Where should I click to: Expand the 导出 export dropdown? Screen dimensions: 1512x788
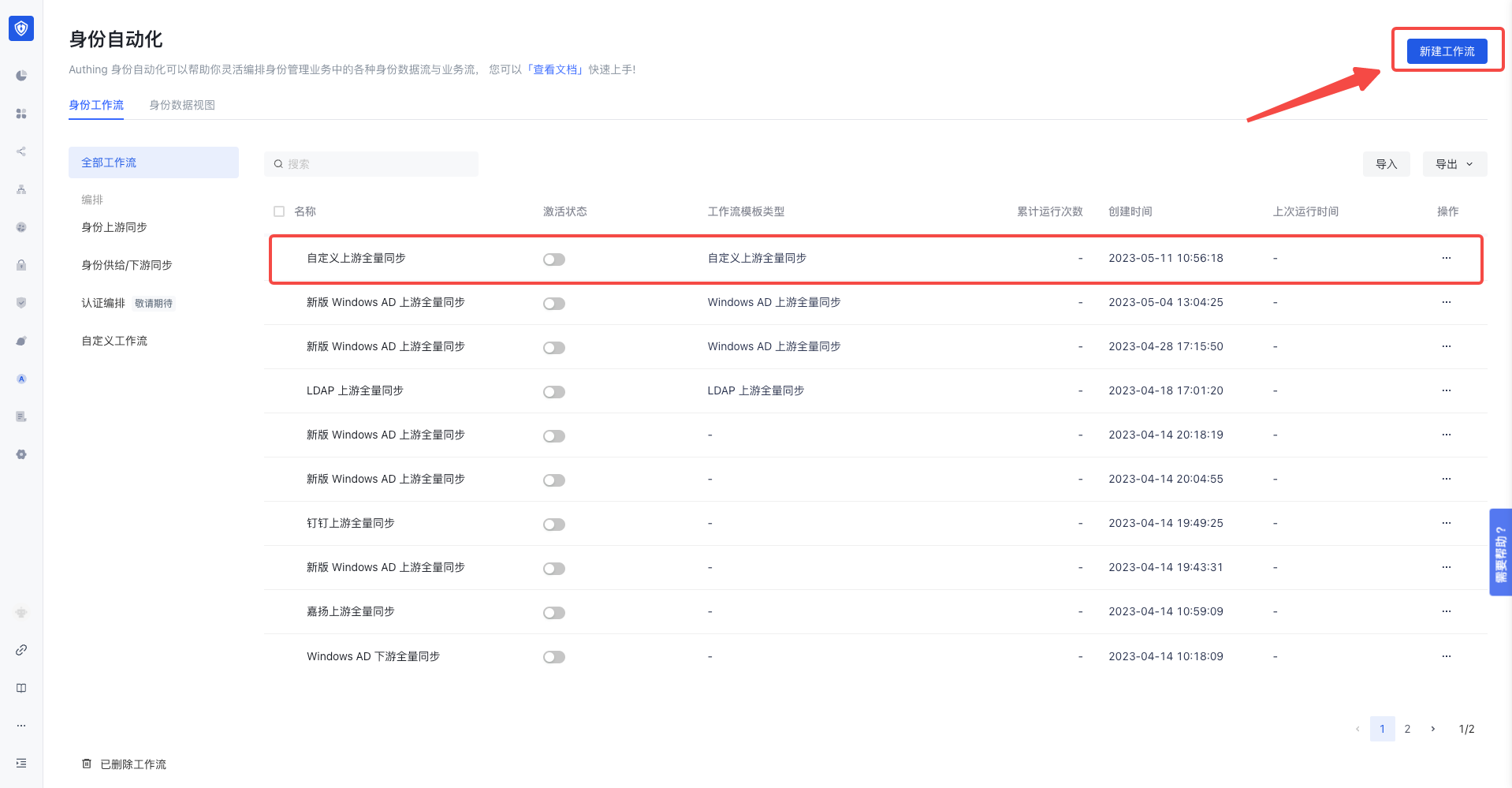[x=1454, y=164]
